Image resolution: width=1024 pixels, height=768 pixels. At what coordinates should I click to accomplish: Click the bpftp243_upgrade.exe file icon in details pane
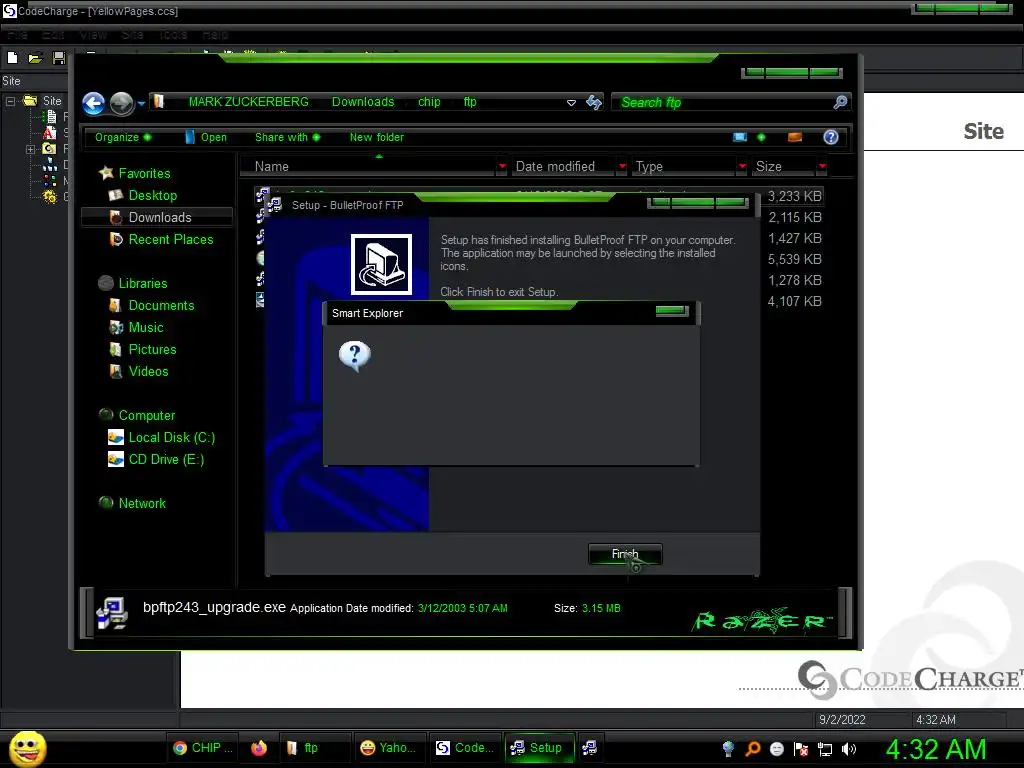click(112, 614)
